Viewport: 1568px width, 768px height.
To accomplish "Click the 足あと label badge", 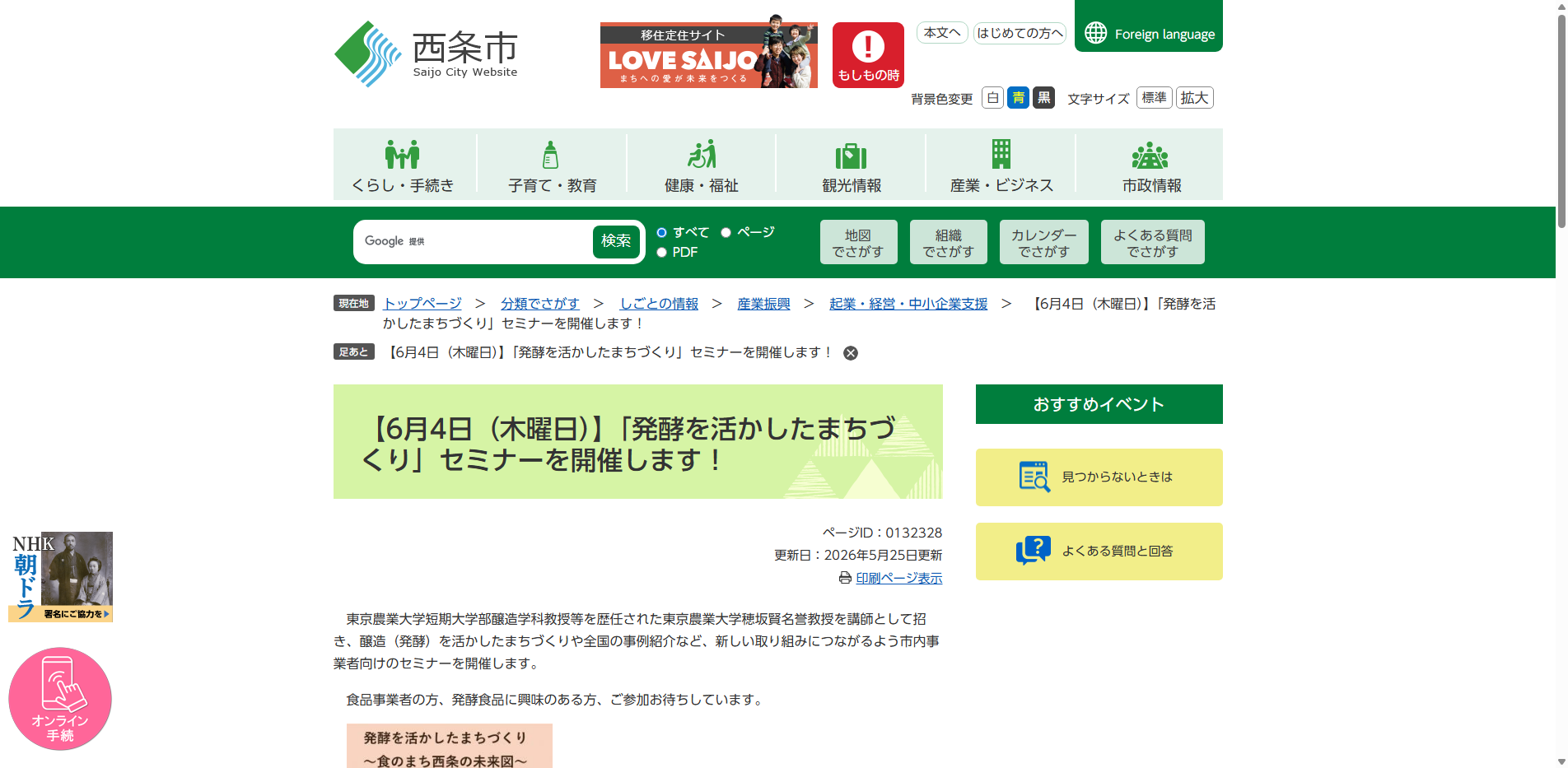I will coord(354,351).
